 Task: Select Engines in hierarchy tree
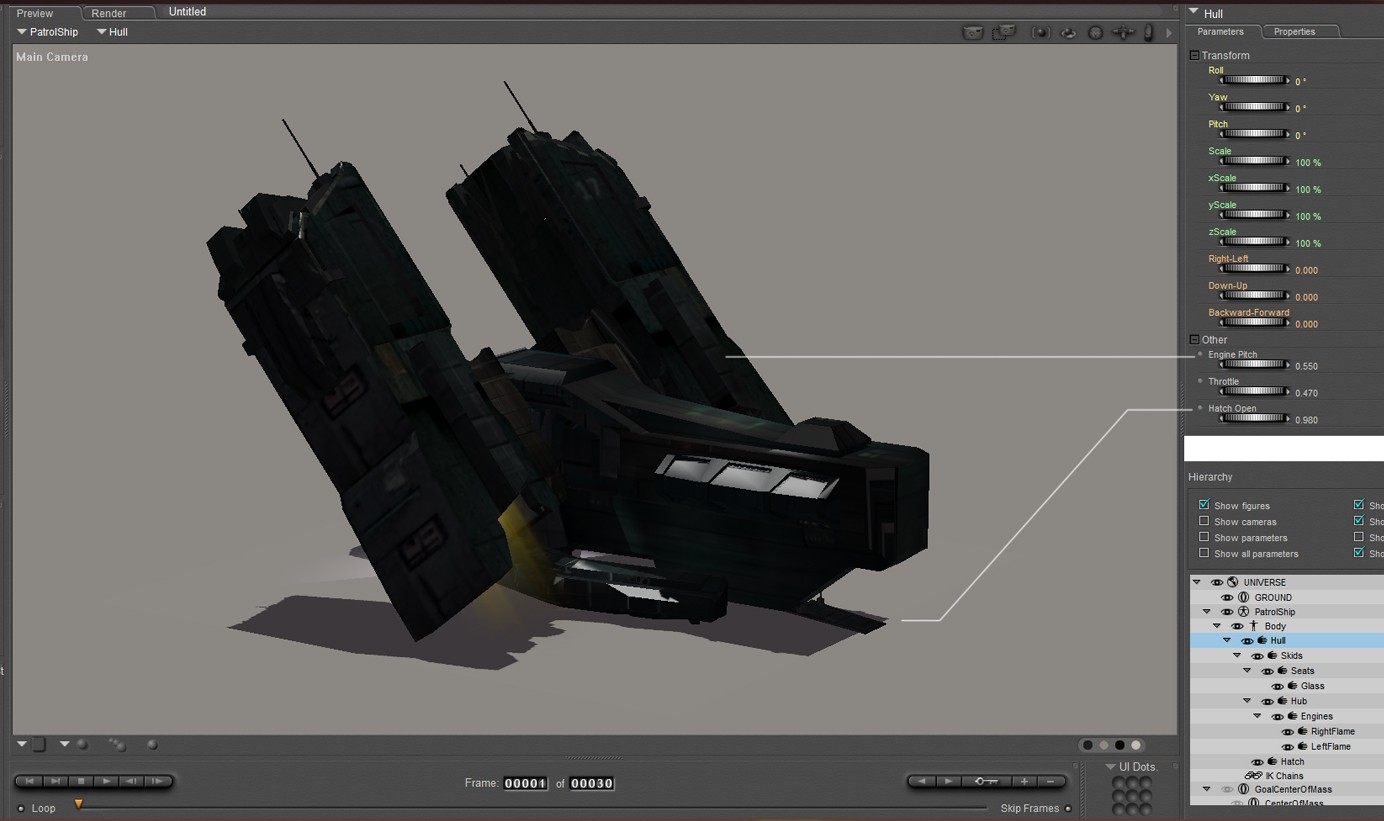click(1316, 716)
